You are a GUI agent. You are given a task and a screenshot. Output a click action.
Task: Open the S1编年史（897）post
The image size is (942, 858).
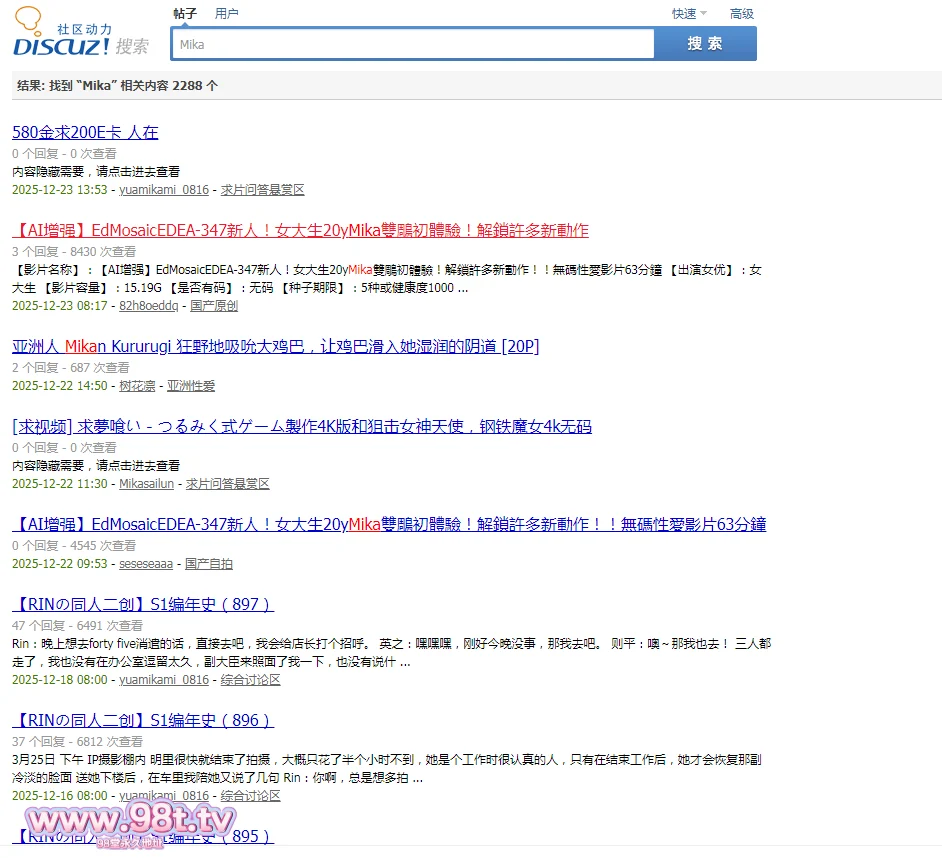point(142,604)
